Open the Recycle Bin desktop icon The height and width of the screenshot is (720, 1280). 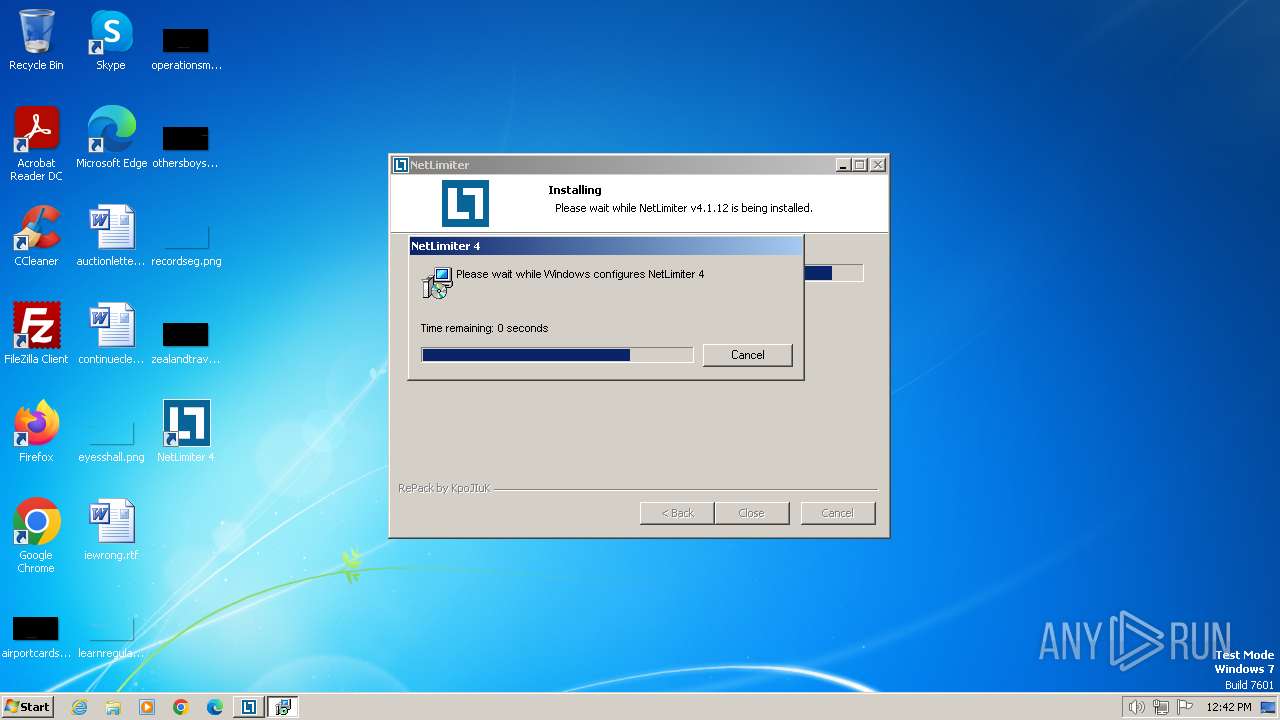[36, 41]
